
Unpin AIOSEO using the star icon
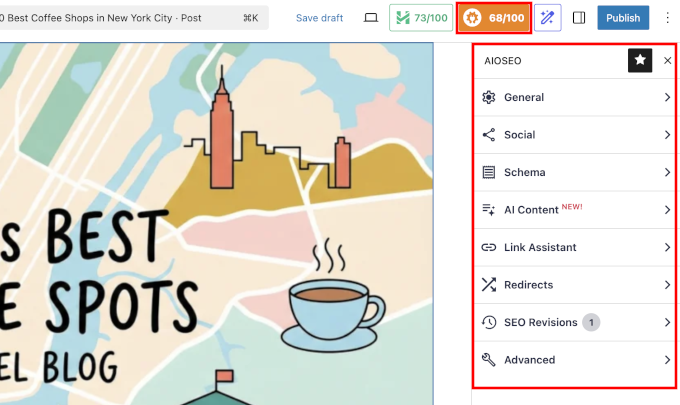tap(640, 60)
